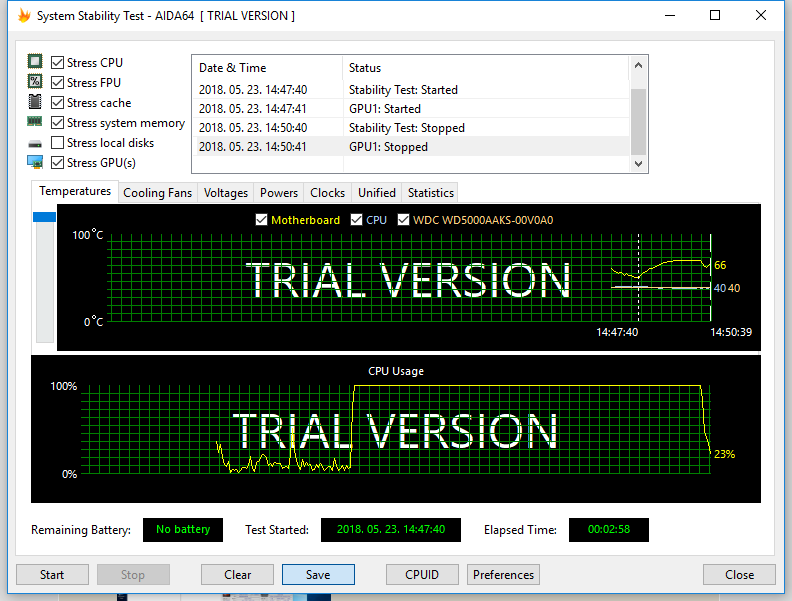Toggle the Motherboard temperature graph checkbox
Image resolution: width=792 pixels, height=601 pixels.
(261, 220)
